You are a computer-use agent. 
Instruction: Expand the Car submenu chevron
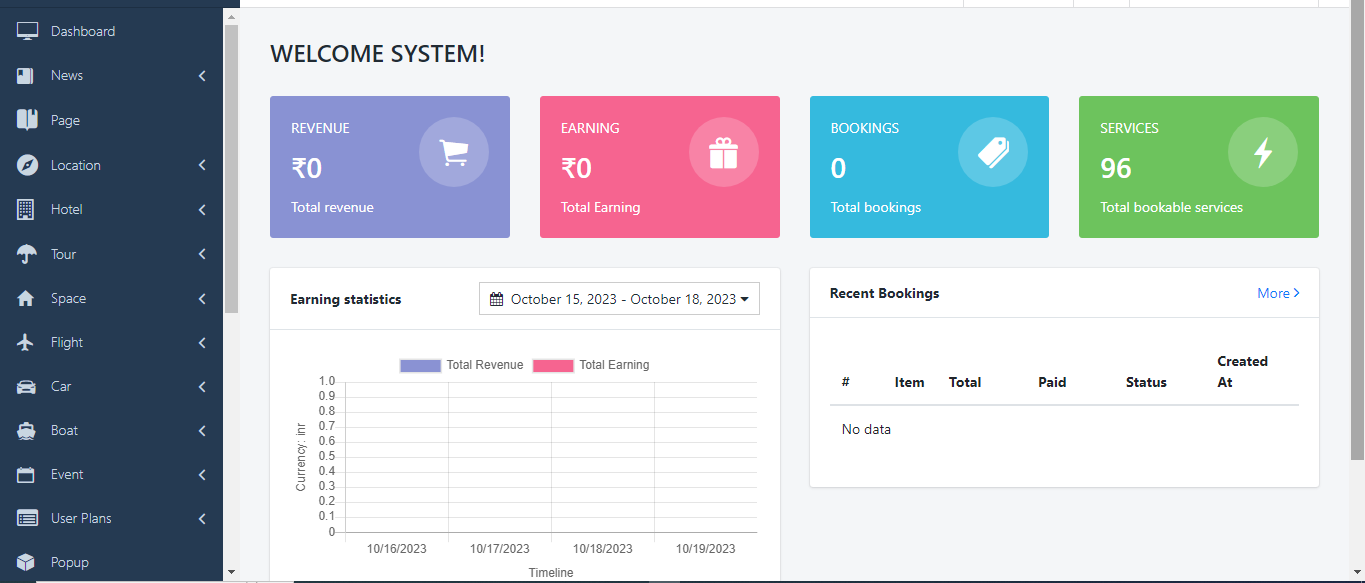(x=202, y=387)
